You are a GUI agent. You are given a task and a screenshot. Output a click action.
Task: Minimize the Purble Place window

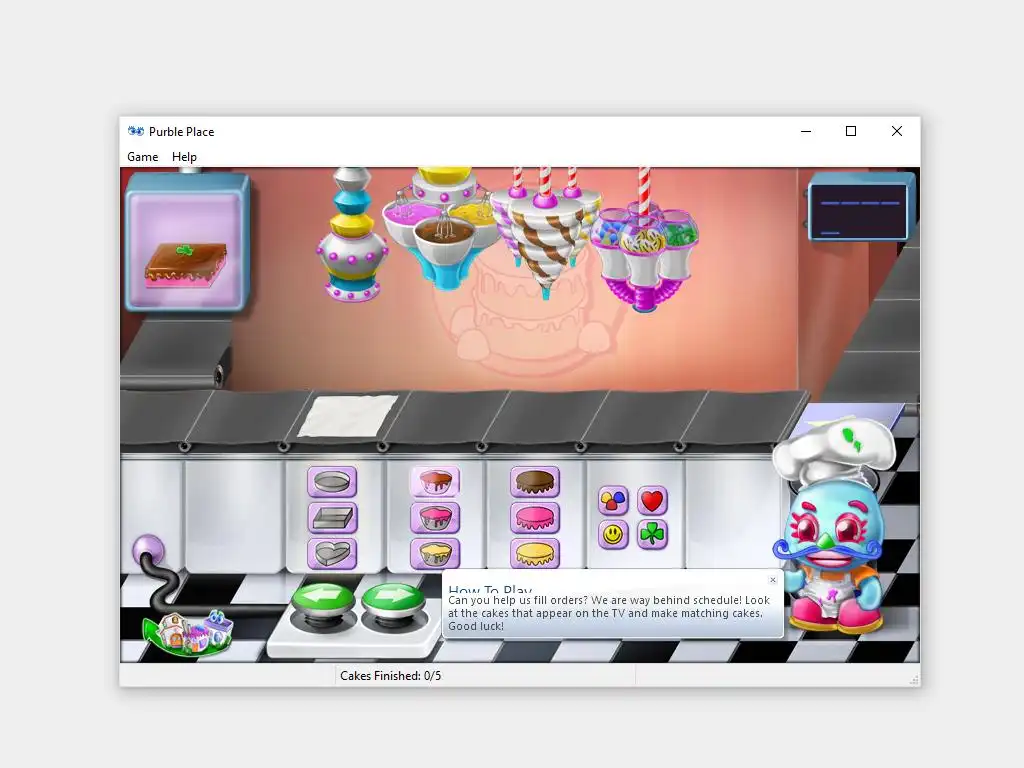(x=806, y=131)
